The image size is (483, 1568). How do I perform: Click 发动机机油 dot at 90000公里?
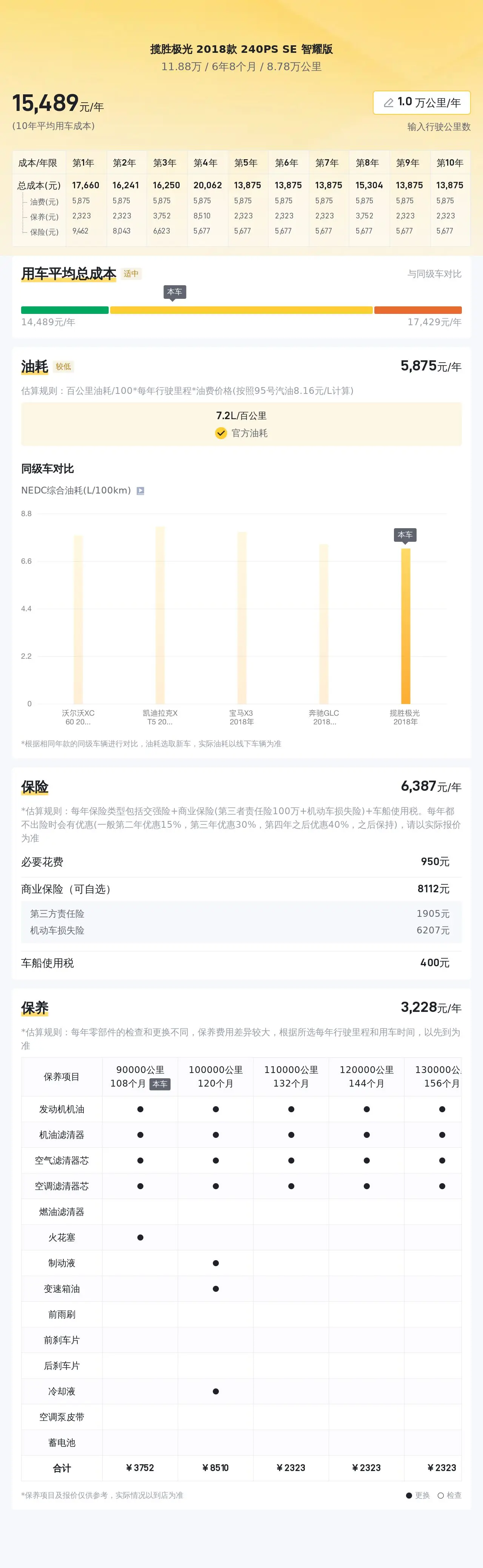pos(140,1109)
